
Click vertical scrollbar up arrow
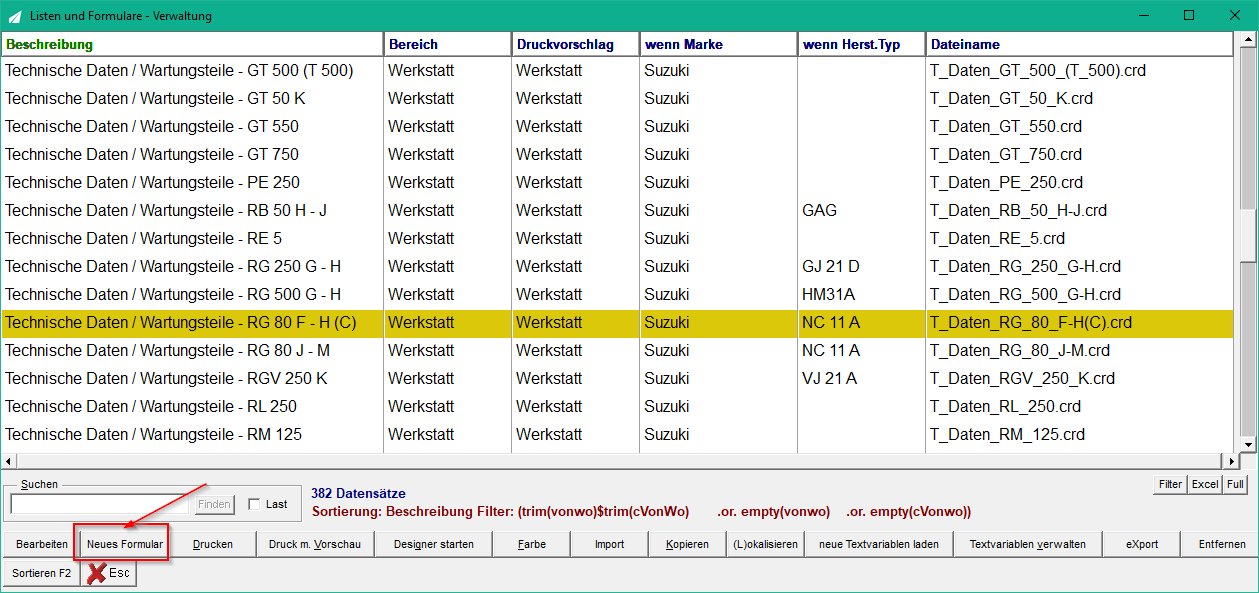coord(1247,42)
